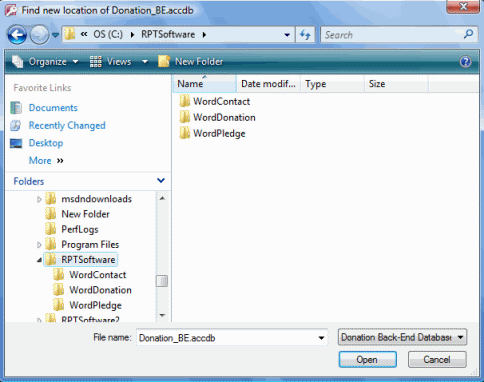
Task: Click the magnifier search icon
Action: point(468,34)
